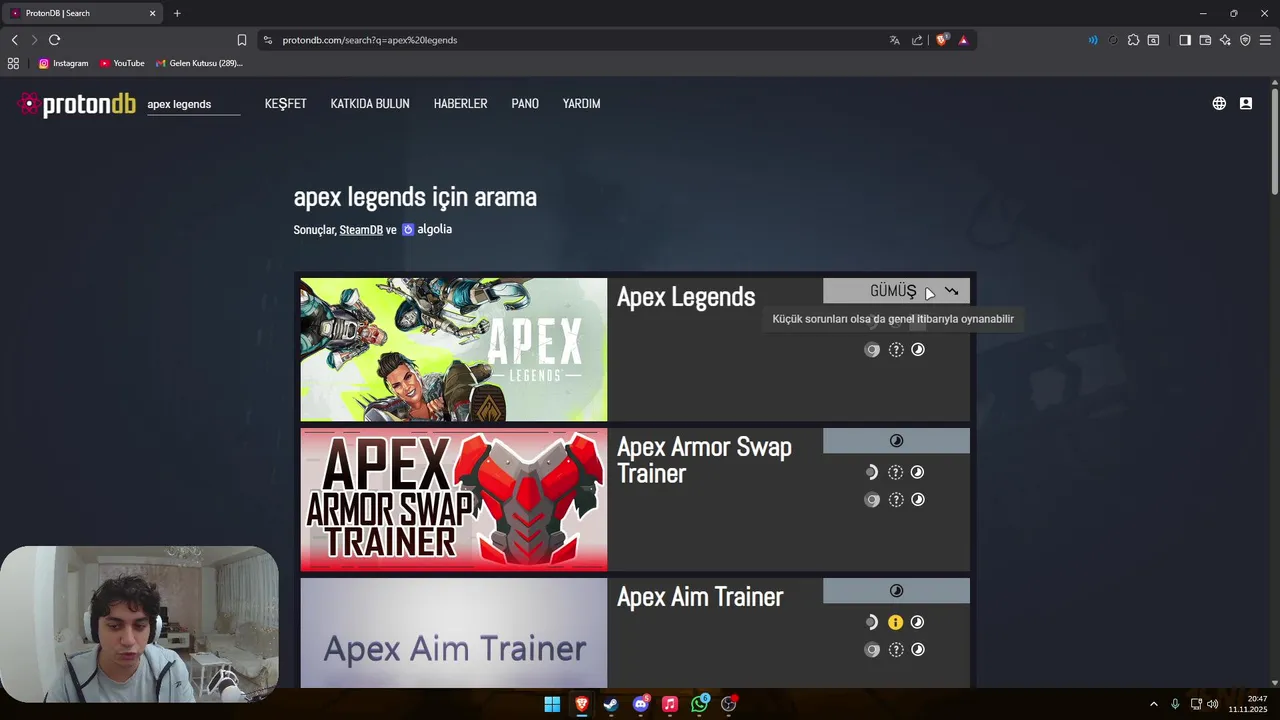Select the ProtonDB | Search browser tab
This screenshot has height=720, width=1280.
pyautogui.click(x=83, y=13)
